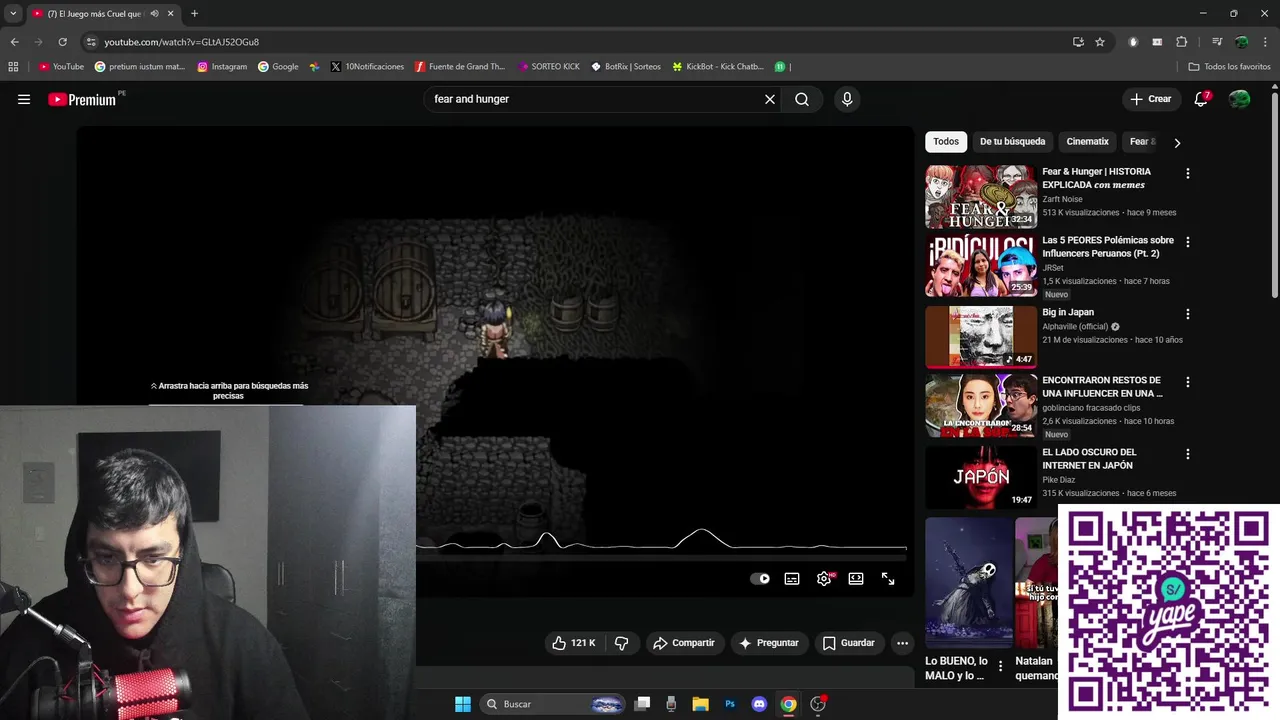Click Crear button in header

tap(1151, 99)
